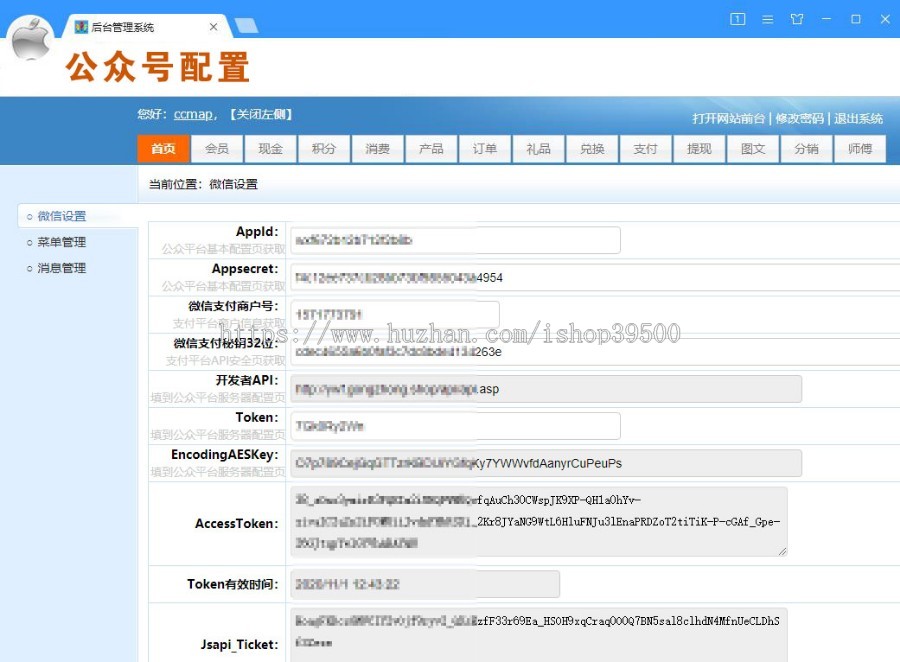Open 菜单管理 in the sidebar

pyautogui.click(x=61, y=242)
